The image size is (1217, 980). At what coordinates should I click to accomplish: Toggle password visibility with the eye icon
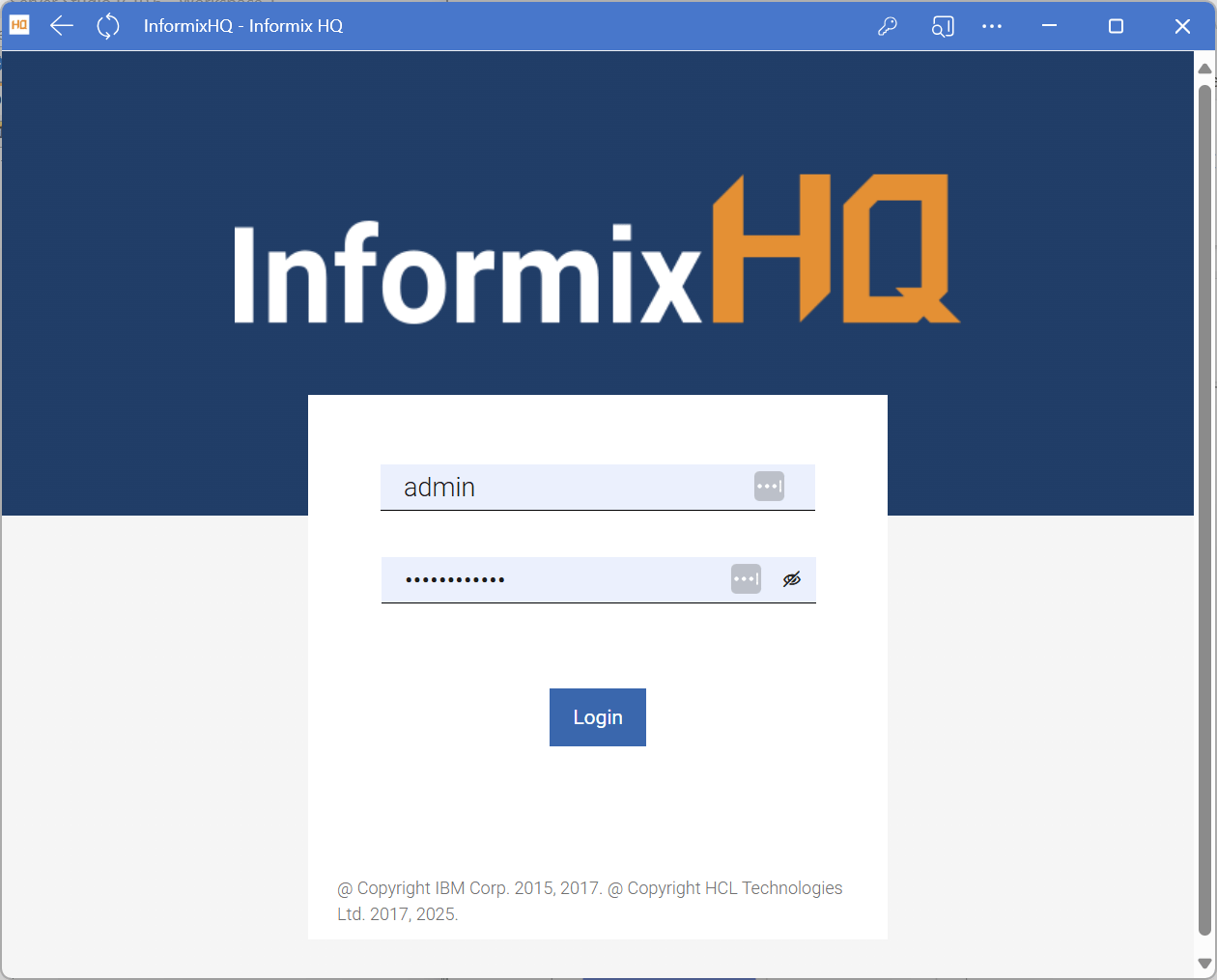[x=792, y=579]
